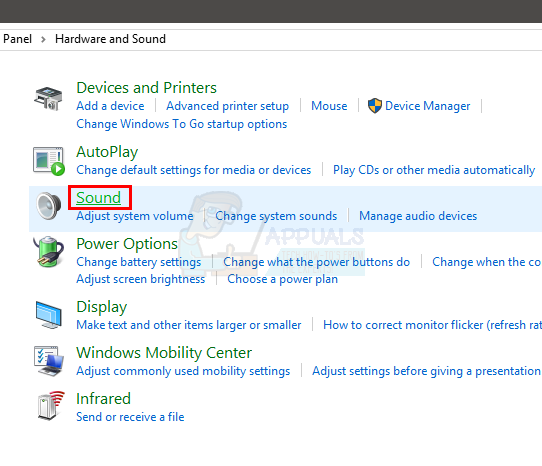The image size is (542, 466).
Task: Open Change Windows To Go startup options
Action: [x=181, y=124]
